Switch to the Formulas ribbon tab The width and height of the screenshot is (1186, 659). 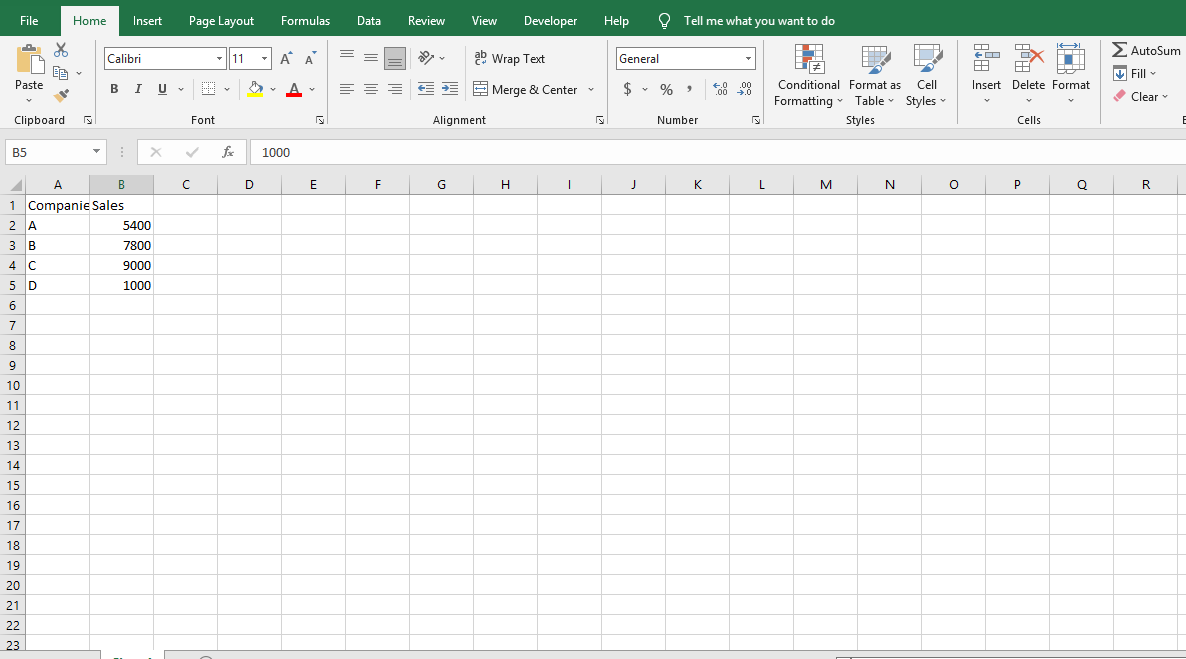click(x=305, y=21)
